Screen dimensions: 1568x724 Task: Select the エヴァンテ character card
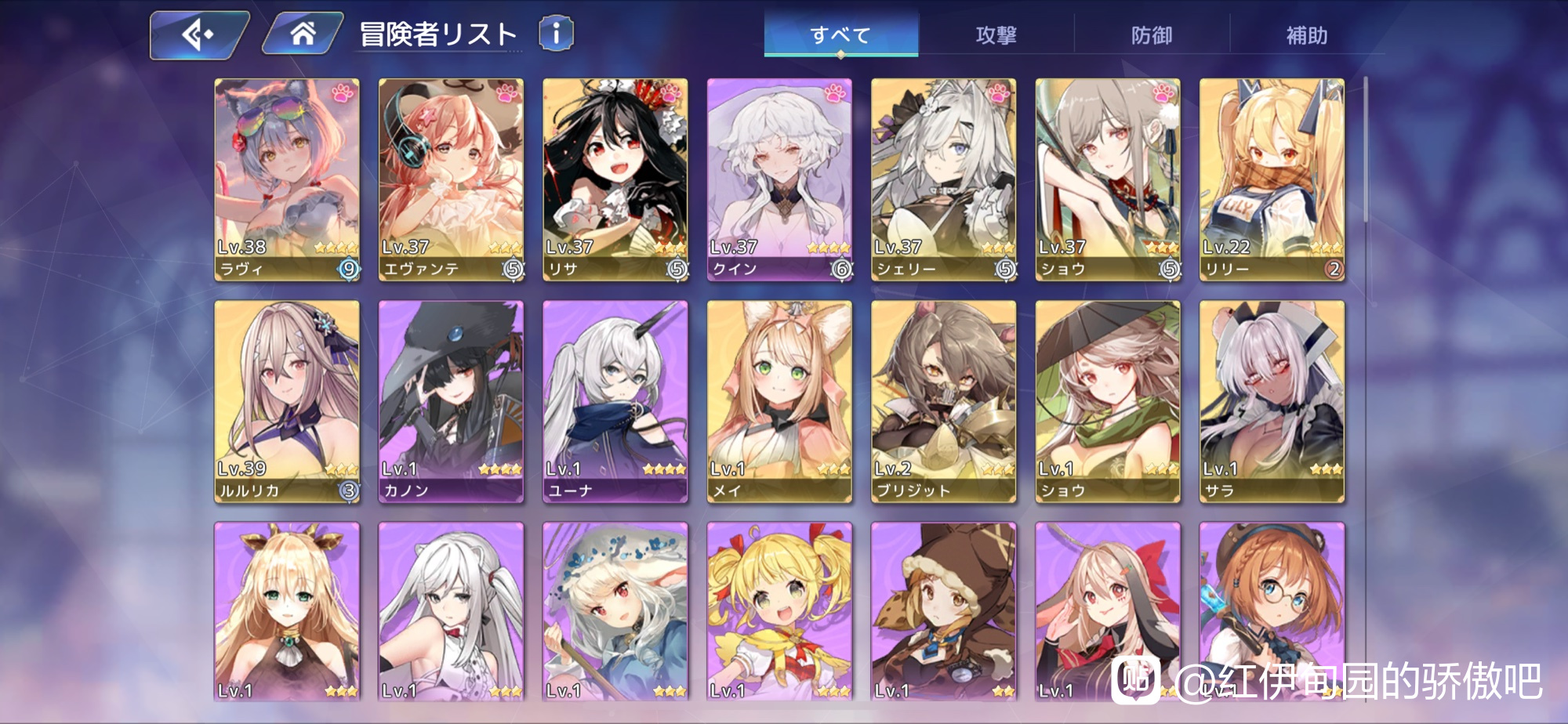[x=452, y=179]
